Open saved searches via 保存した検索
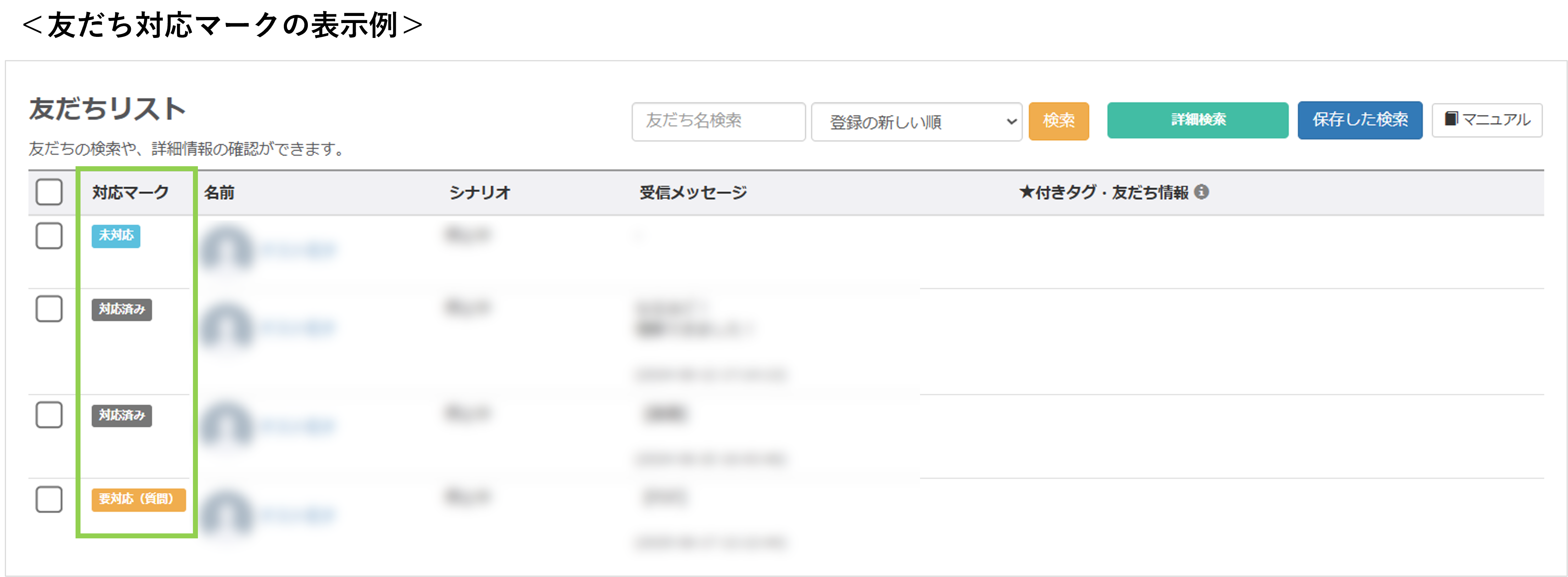Screen dimensions: 1568x577 click(1360, 121)
